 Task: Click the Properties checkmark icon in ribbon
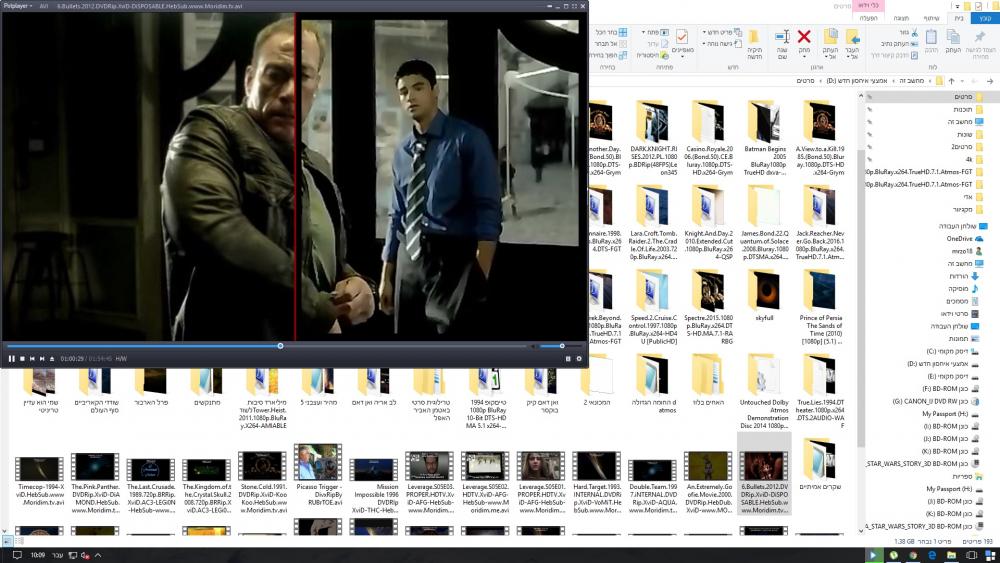click(682, 37)
